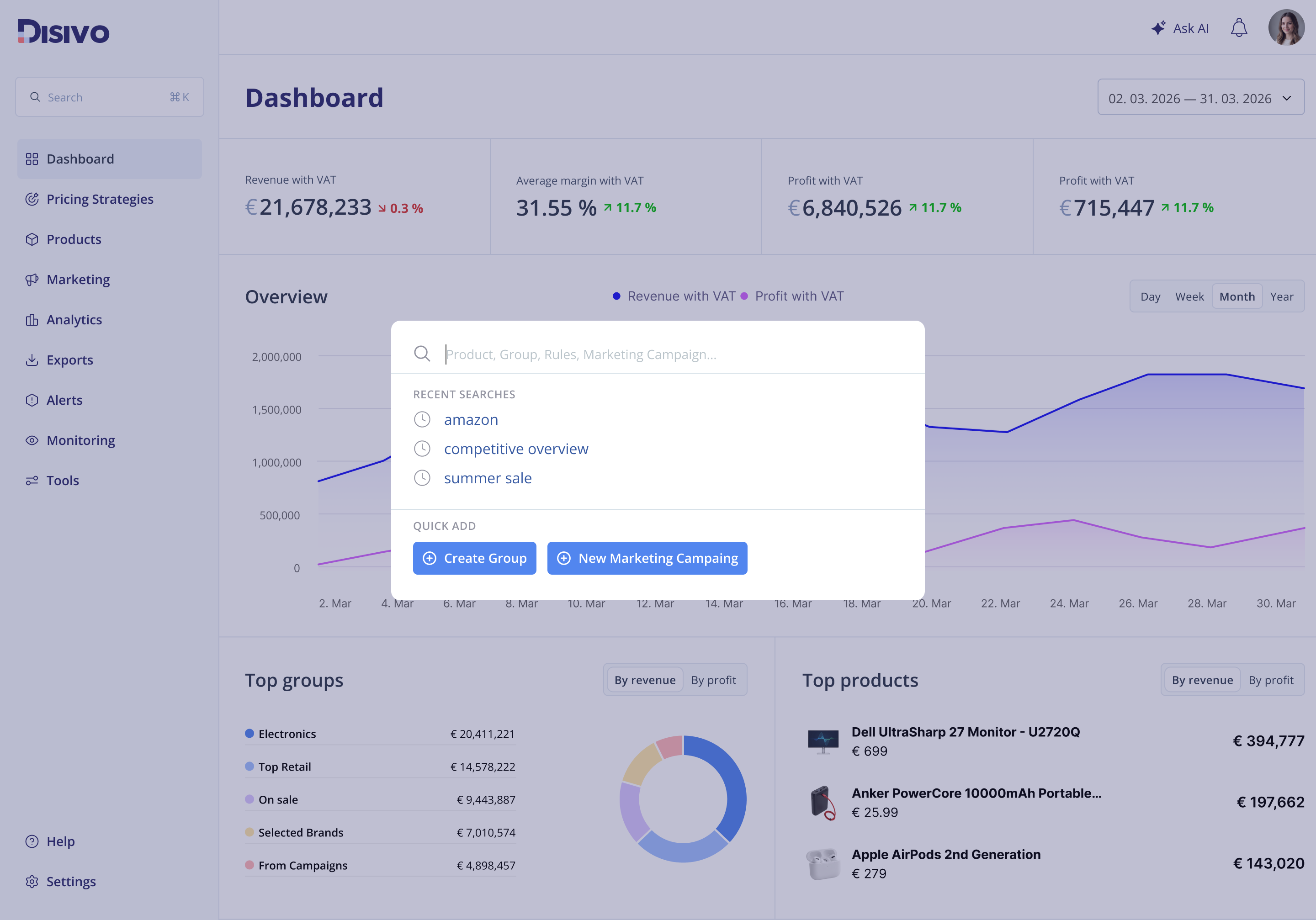Click the Products box icon
Image resolution: width=1316 pixels, height=920 pixels.
32,239
